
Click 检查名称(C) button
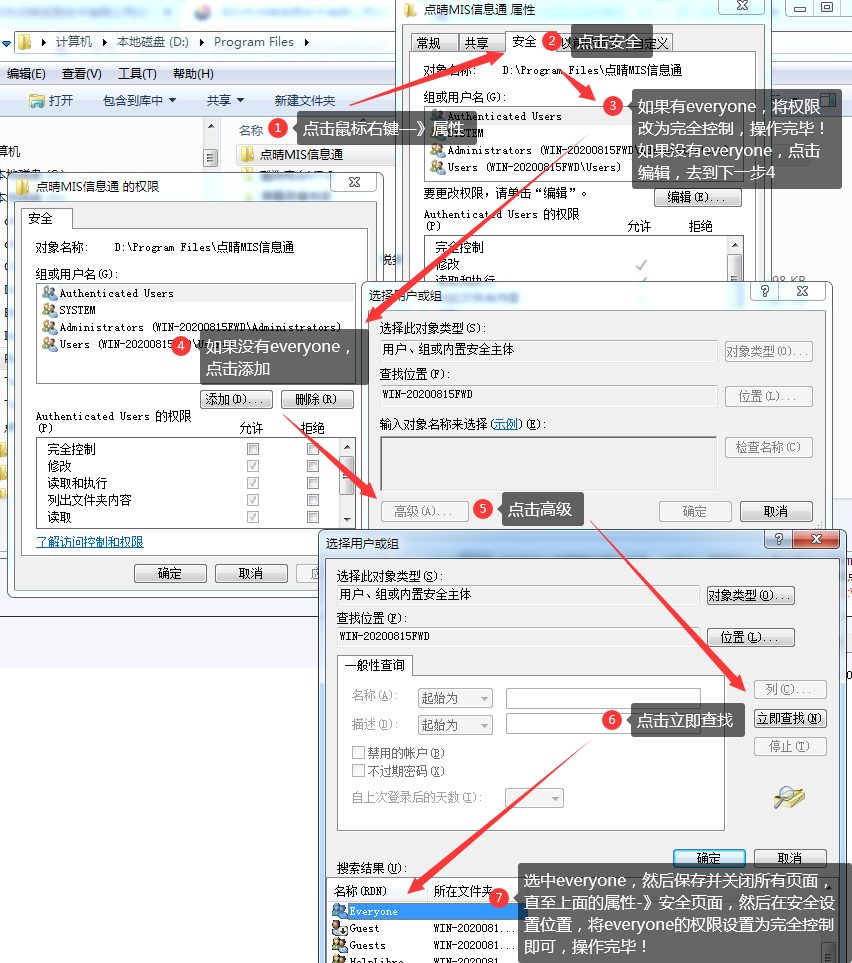click(x=768, y=447)
